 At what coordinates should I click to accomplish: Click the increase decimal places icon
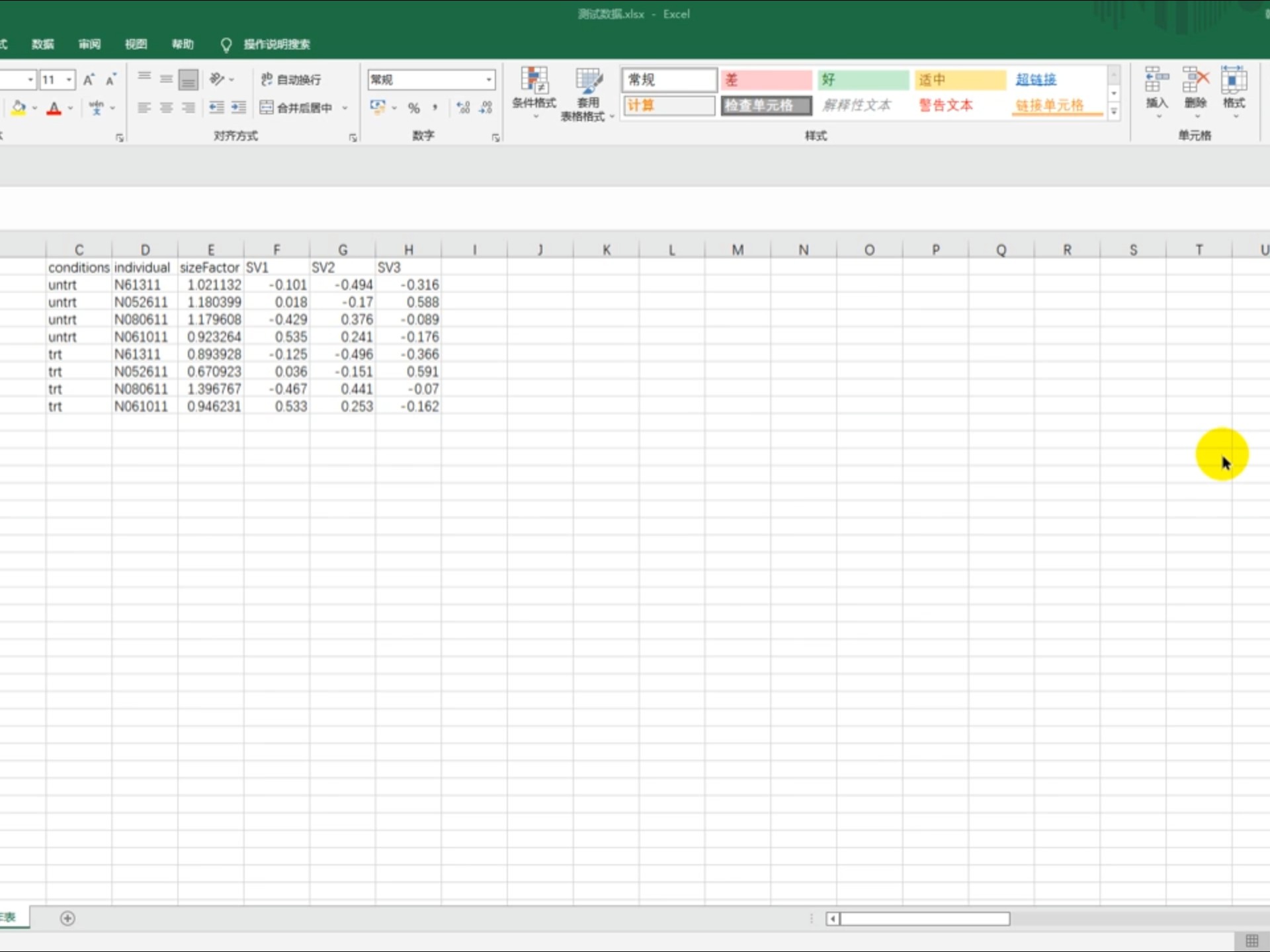click(x=463, y=108)
